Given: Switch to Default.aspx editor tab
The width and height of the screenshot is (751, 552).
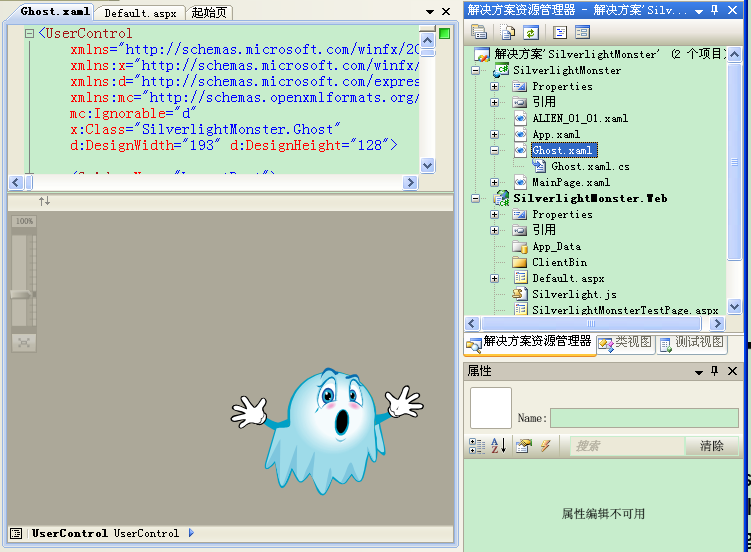Looking at the screenshot, I should 140,13.
